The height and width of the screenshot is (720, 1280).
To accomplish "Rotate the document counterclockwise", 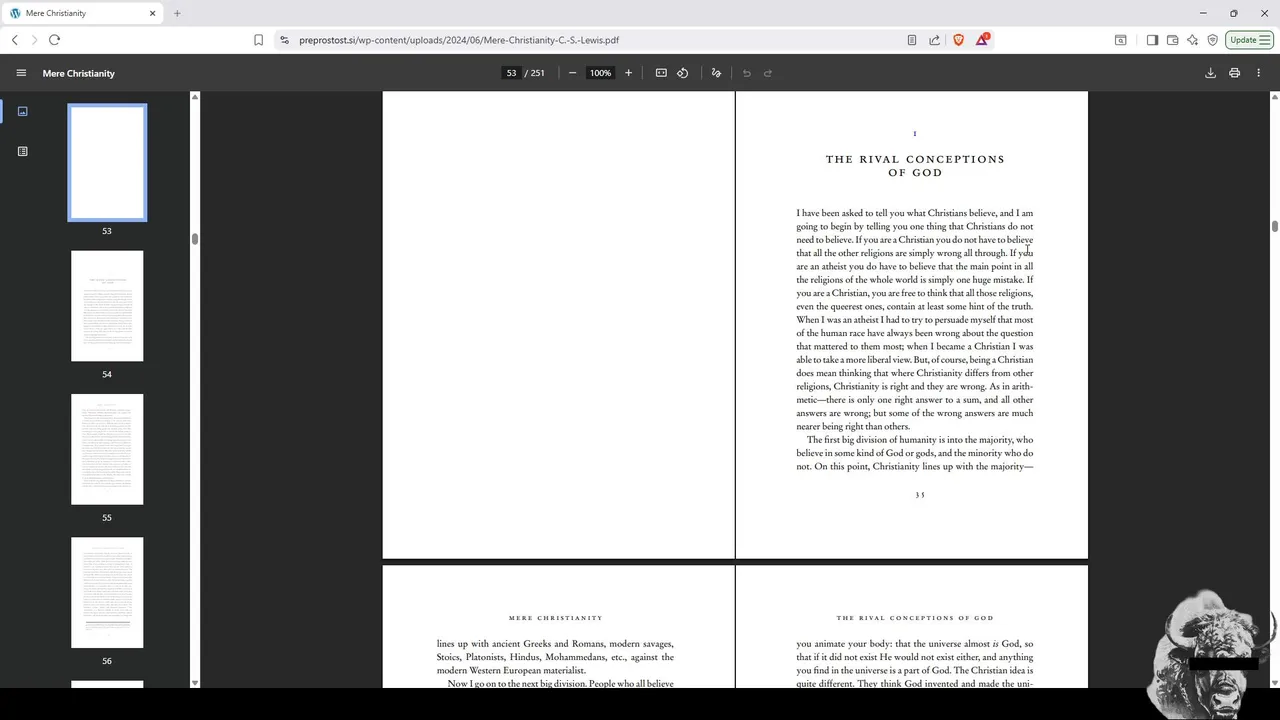I will pos(683,73).
